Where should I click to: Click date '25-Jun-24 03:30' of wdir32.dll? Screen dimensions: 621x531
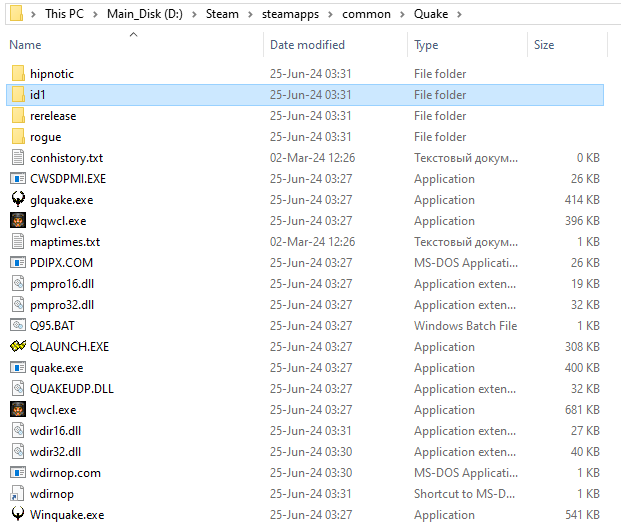tap(311, 452)
